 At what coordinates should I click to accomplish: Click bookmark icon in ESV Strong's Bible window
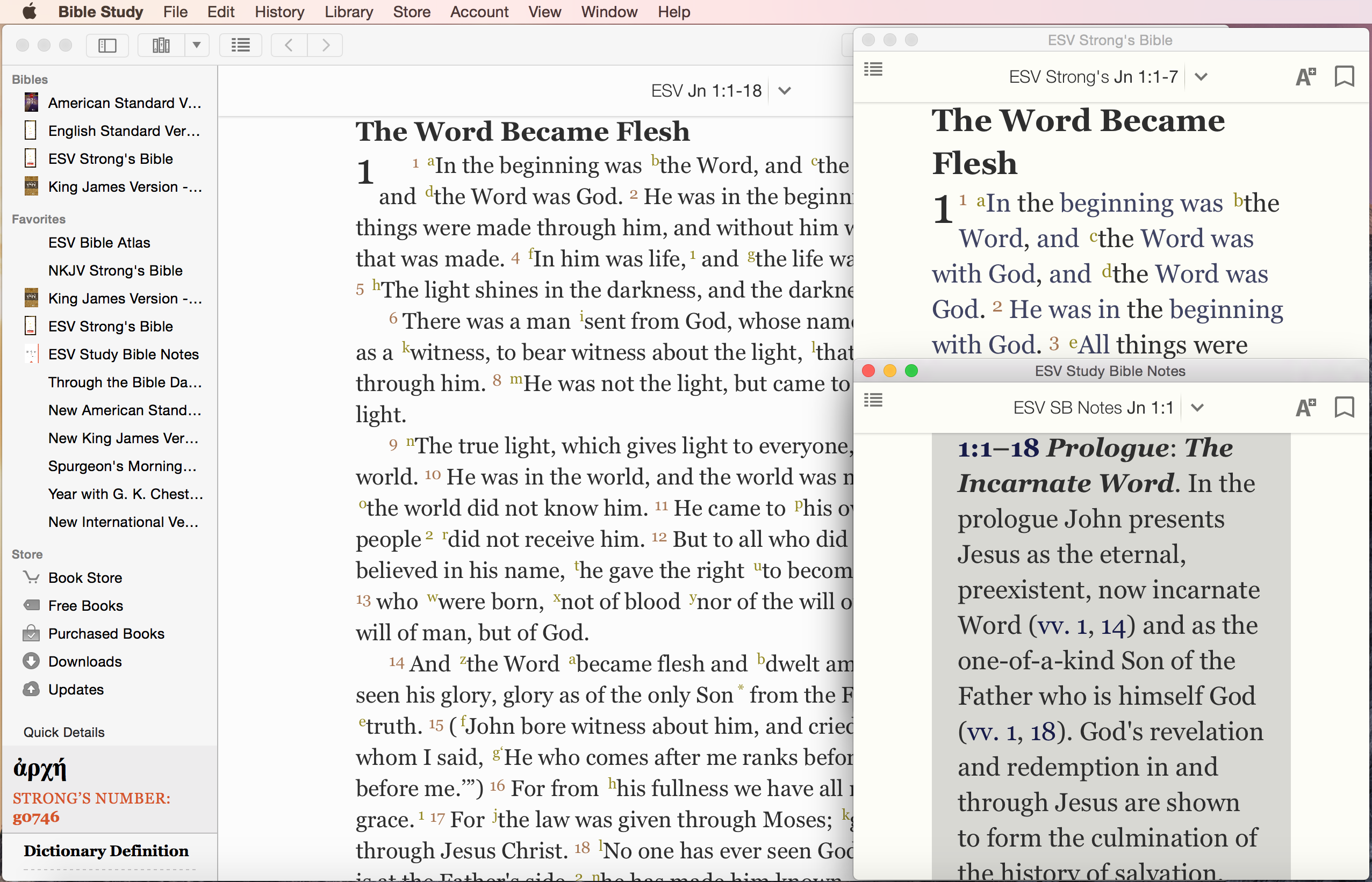(x=1344, y=76)
